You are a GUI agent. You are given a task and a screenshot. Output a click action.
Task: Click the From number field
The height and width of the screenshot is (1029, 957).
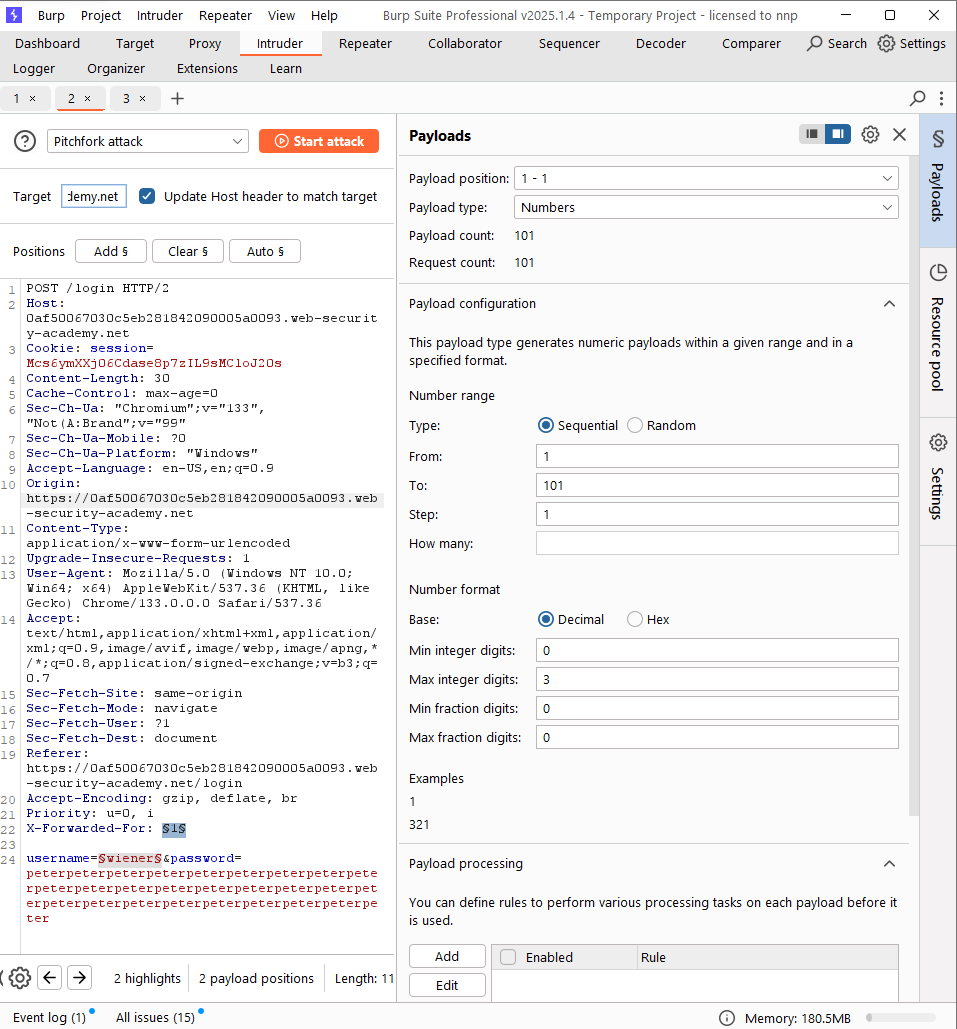coord(717,456)
